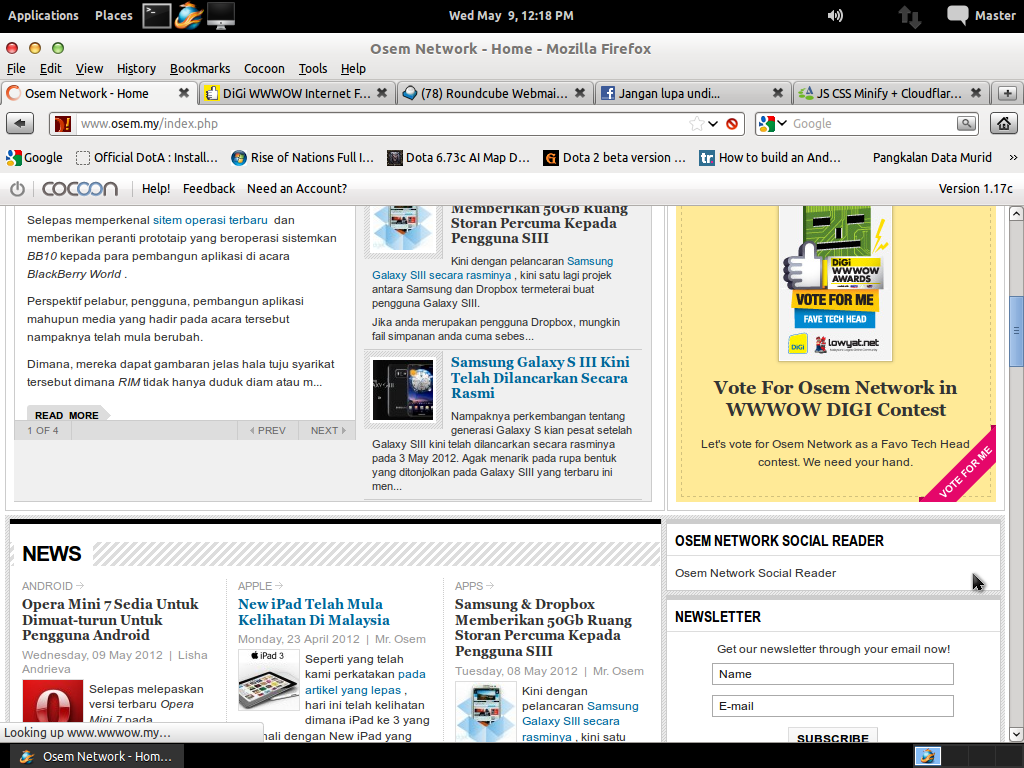Open the search engine selector dropdown

point(773,123)
